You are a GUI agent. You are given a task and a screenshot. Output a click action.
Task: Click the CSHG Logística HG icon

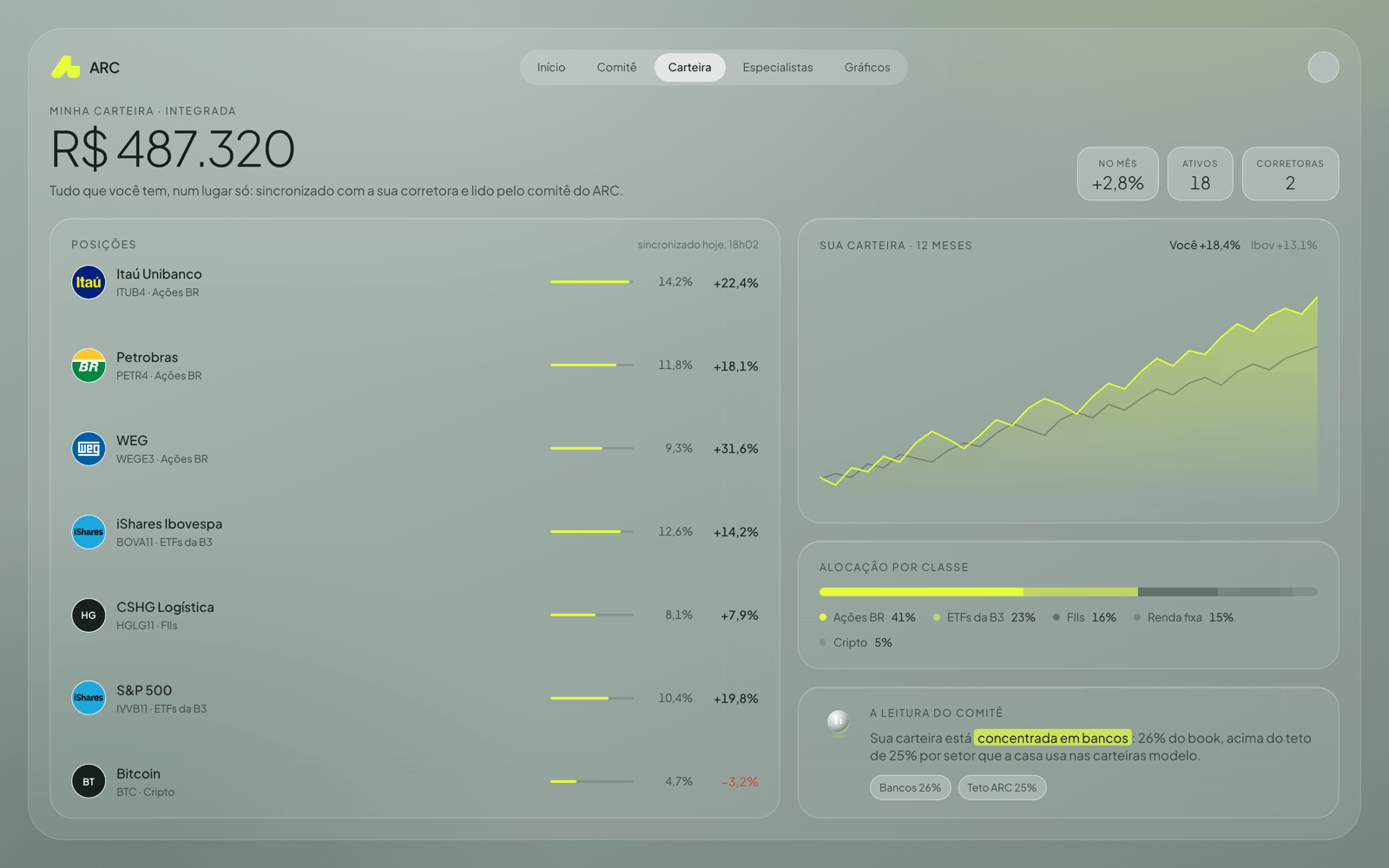click(89, 615)
